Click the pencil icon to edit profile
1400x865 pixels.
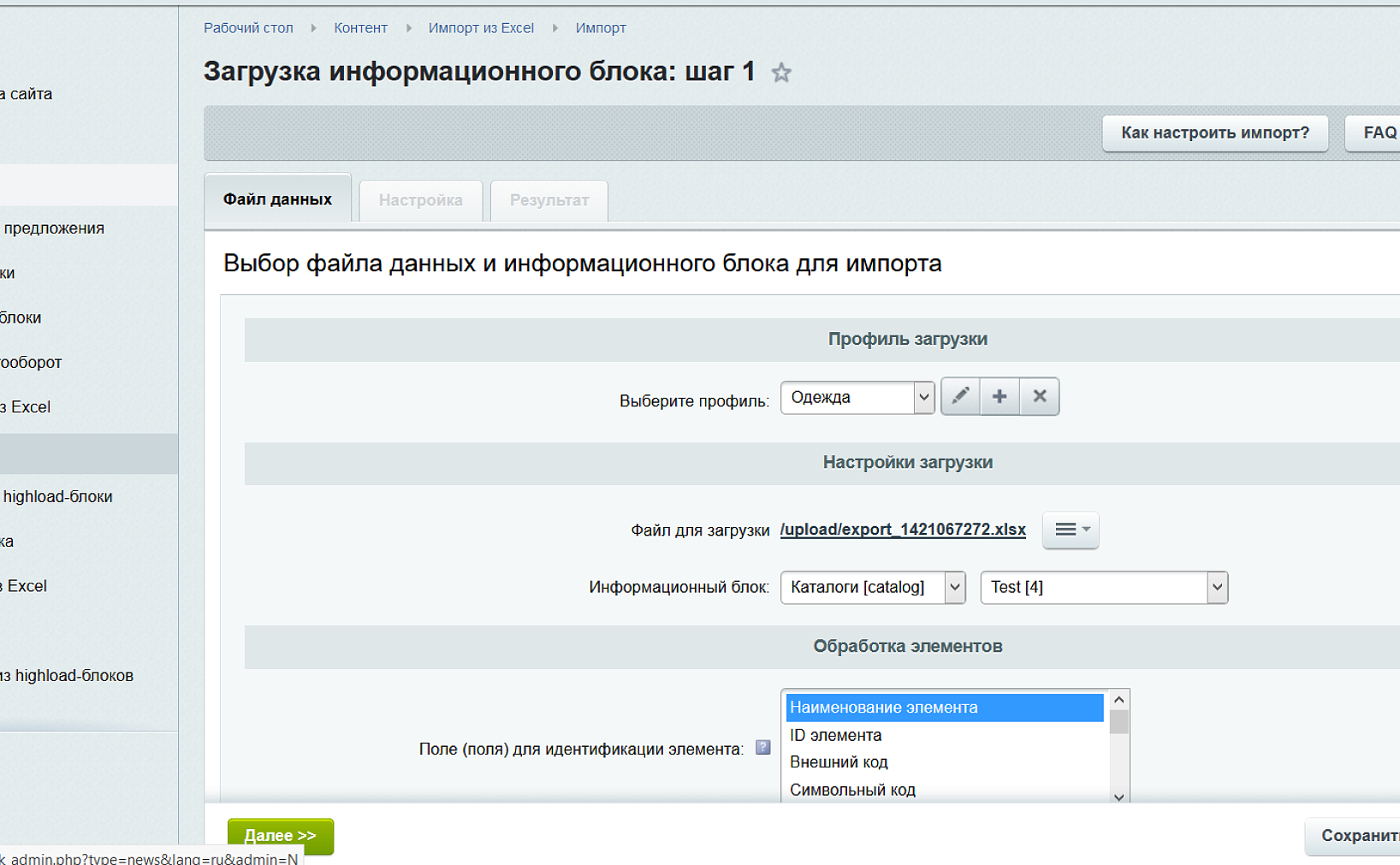[x=960, y=396]
